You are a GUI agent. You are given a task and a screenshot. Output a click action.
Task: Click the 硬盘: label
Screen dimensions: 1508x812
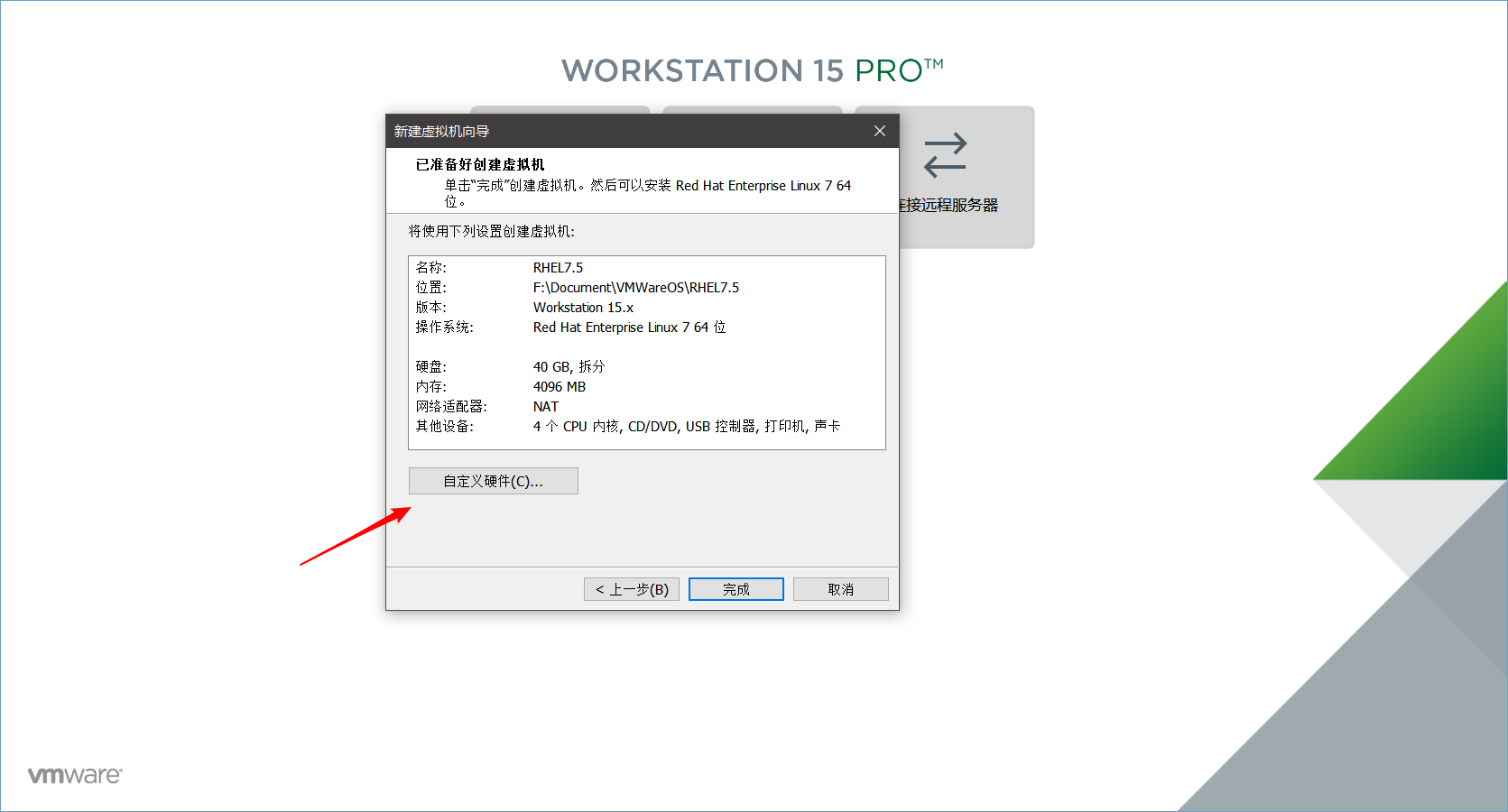tap(430, 367)
